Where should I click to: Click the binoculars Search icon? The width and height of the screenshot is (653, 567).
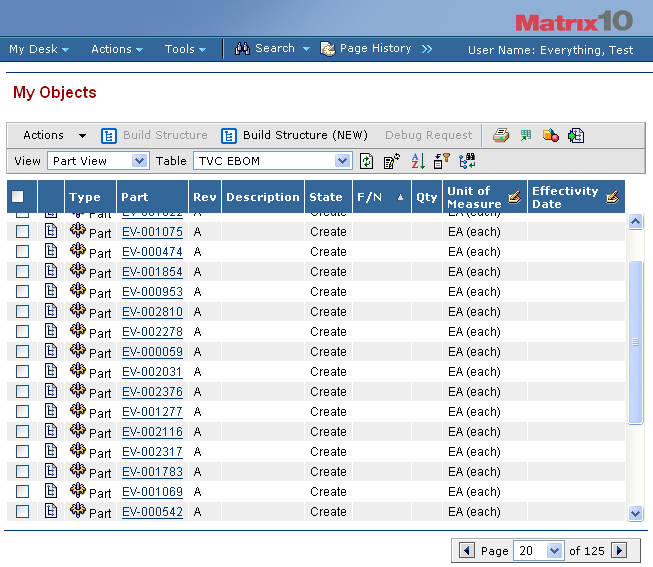coord(242,49)
